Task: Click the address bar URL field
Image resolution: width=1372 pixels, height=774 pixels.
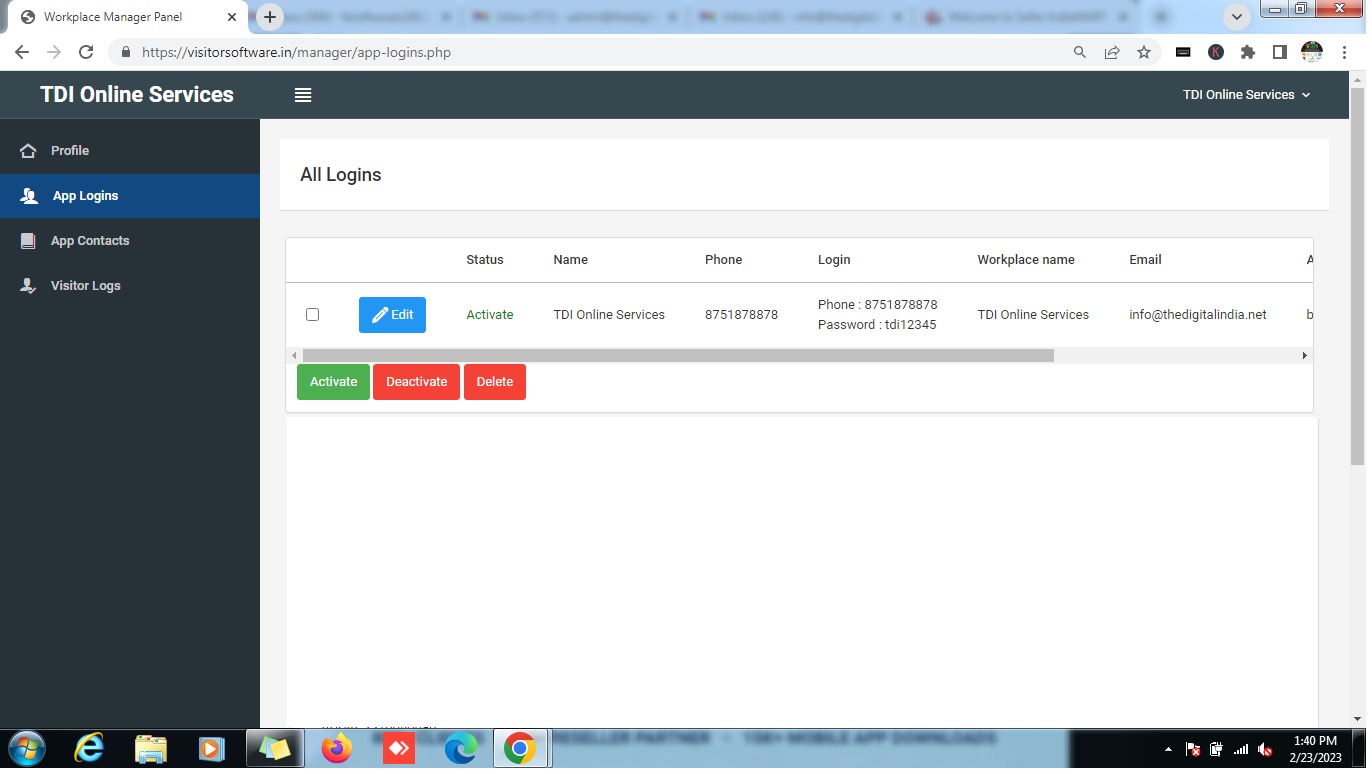Action: [x=600, y=53]
